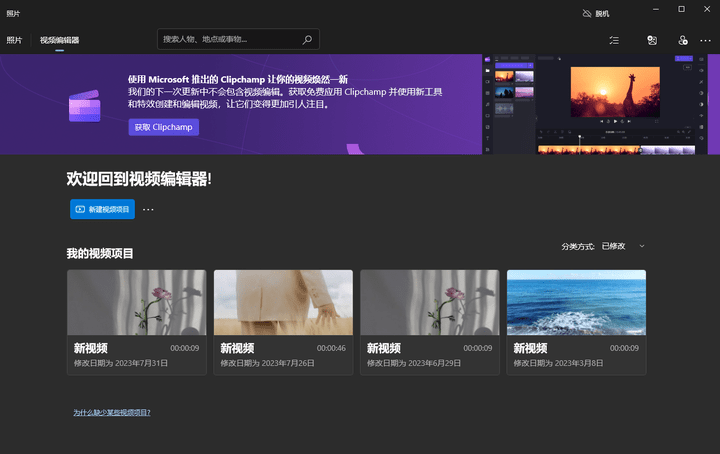Close the Photos window
Viewport: 720px width, 454px height.
click(707, 9)
